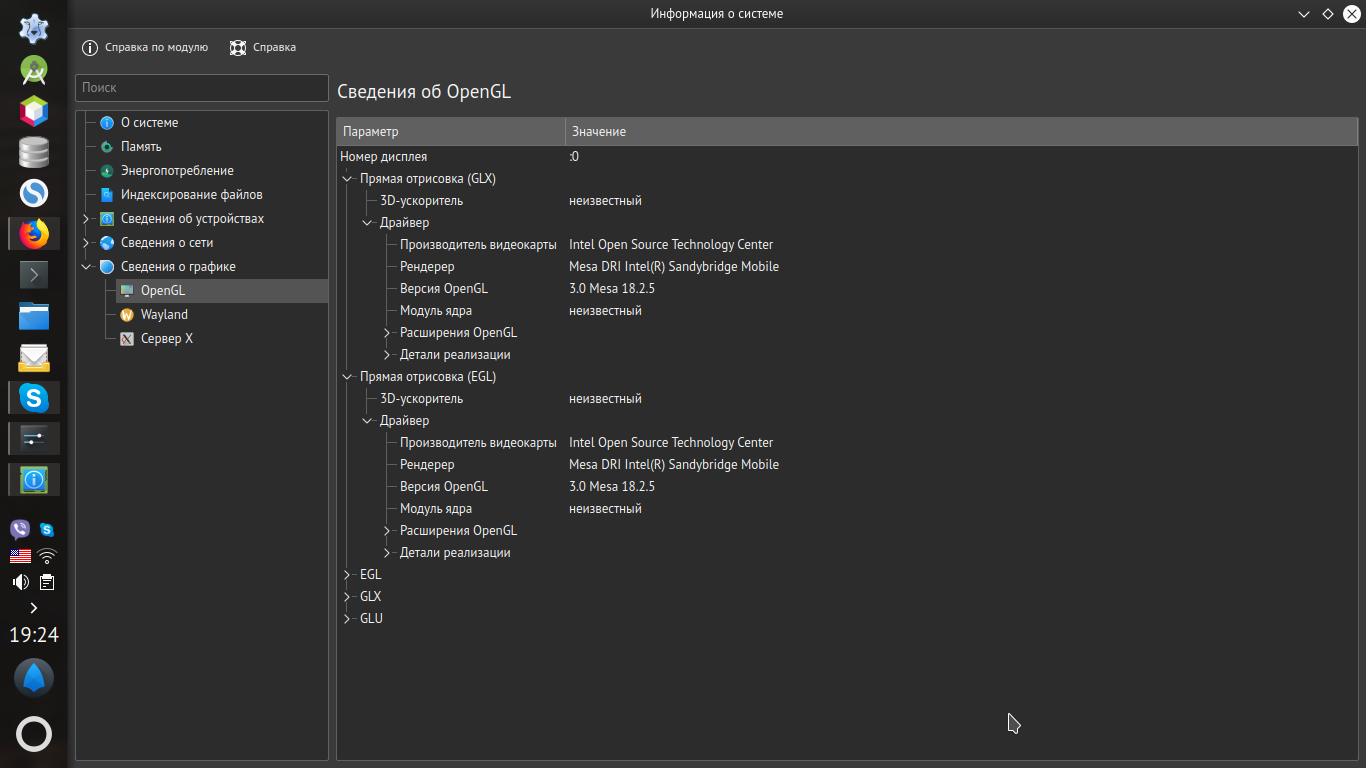This screenshot has height=768, width=1366.
Task: Open the Android Studio dock icon
Action: pyautogui.click(x=34, y=70)
